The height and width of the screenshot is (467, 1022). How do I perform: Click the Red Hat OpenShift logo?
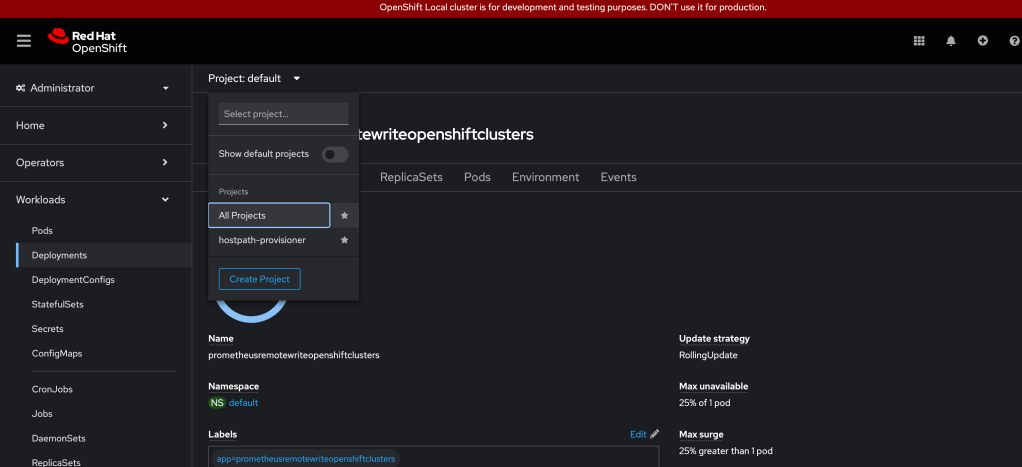[87, 40]
